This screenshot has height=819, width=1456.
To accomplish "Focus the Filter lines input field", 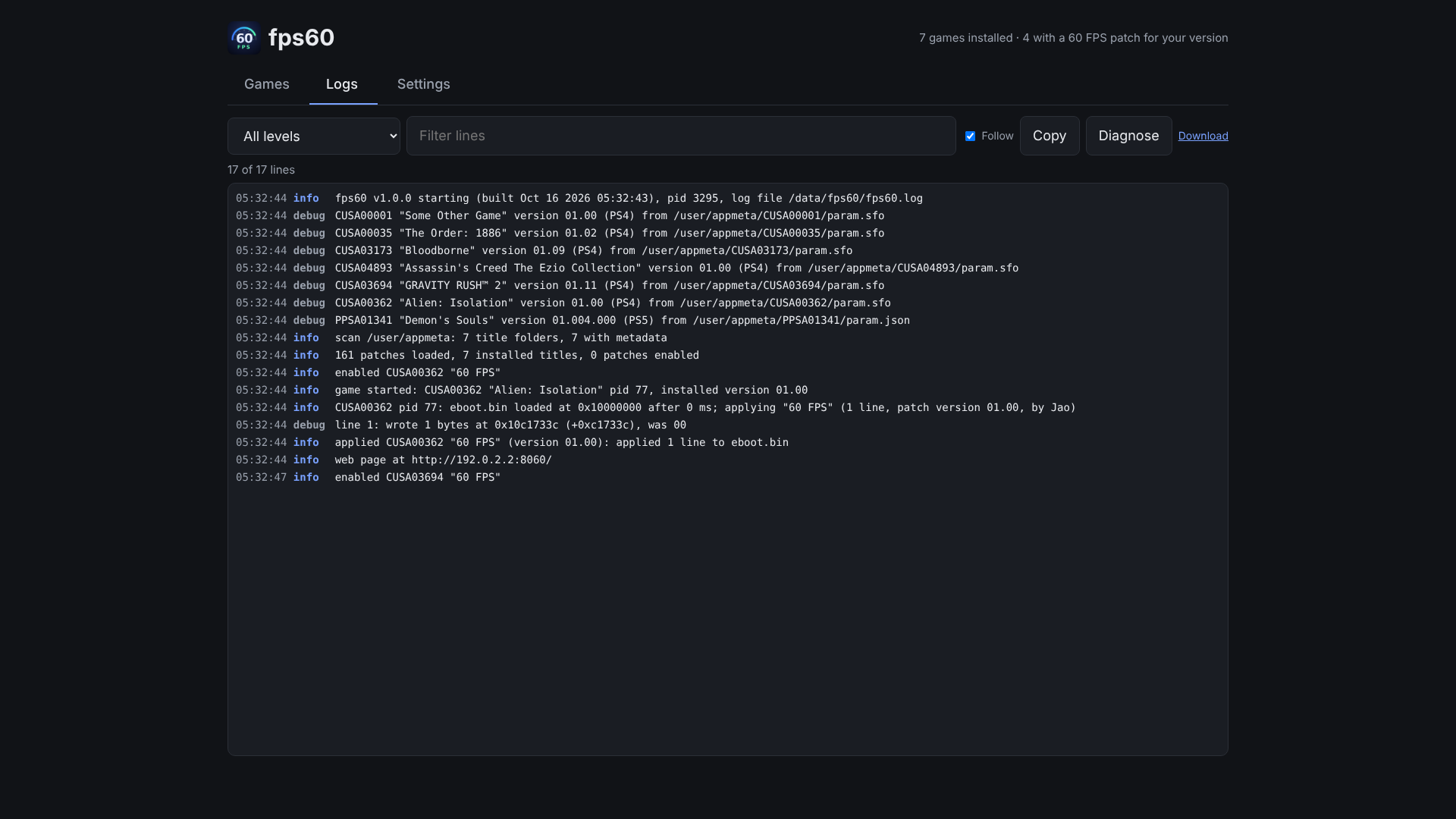I will click(x=681, y=136).
